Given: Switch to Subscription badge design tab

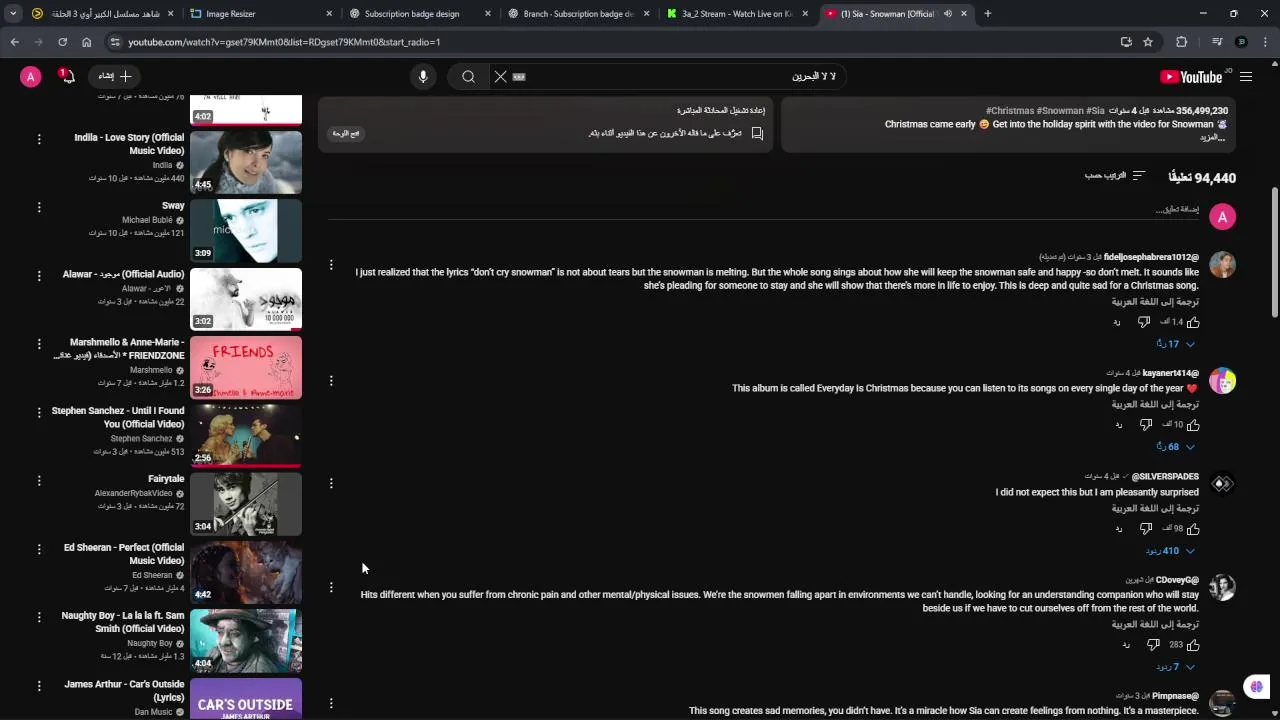Looking at the screenshot, I should [x=420, y=14].
